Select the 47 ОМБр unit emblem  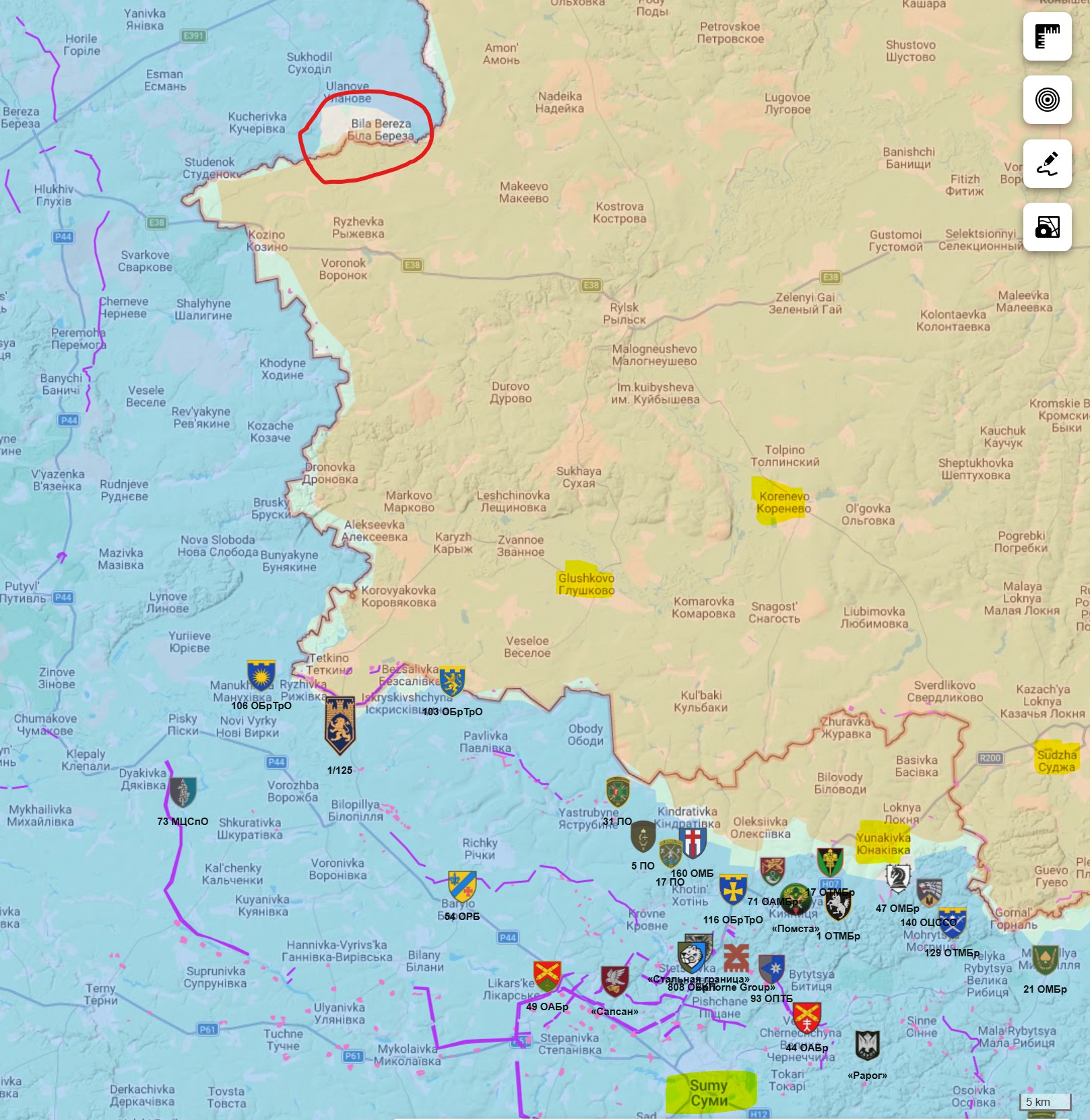coord(897,878)
